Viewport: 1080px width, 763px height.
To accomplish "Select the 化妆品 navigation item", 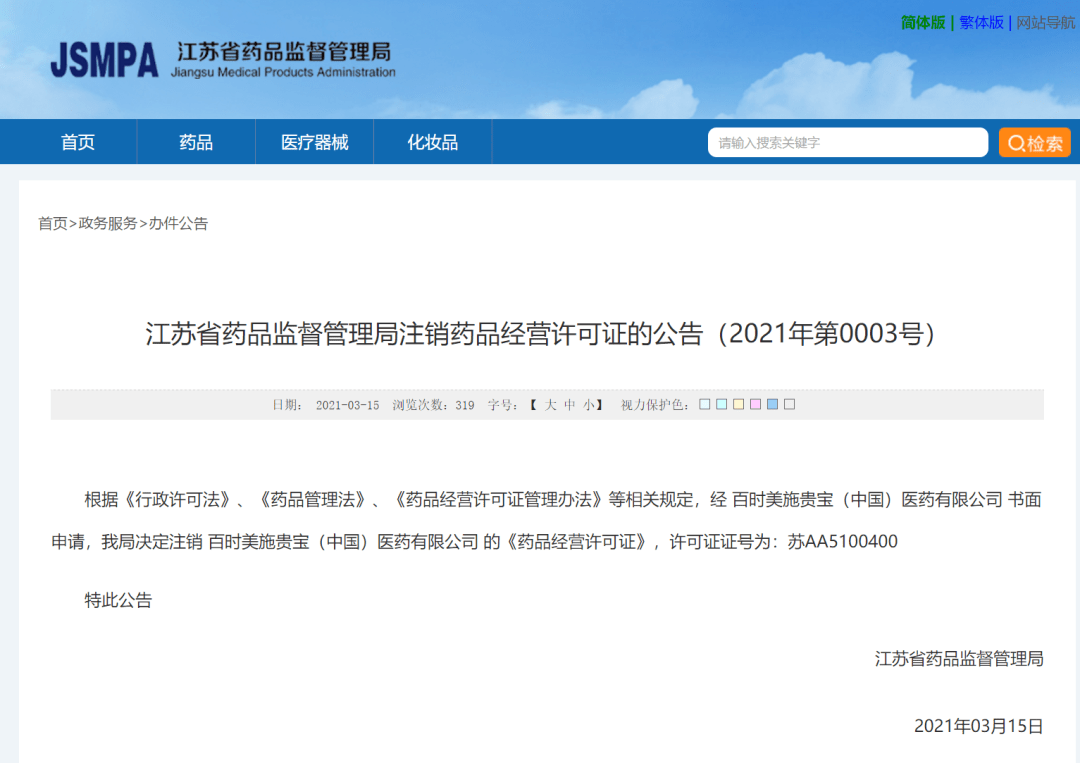I will 432,143.
